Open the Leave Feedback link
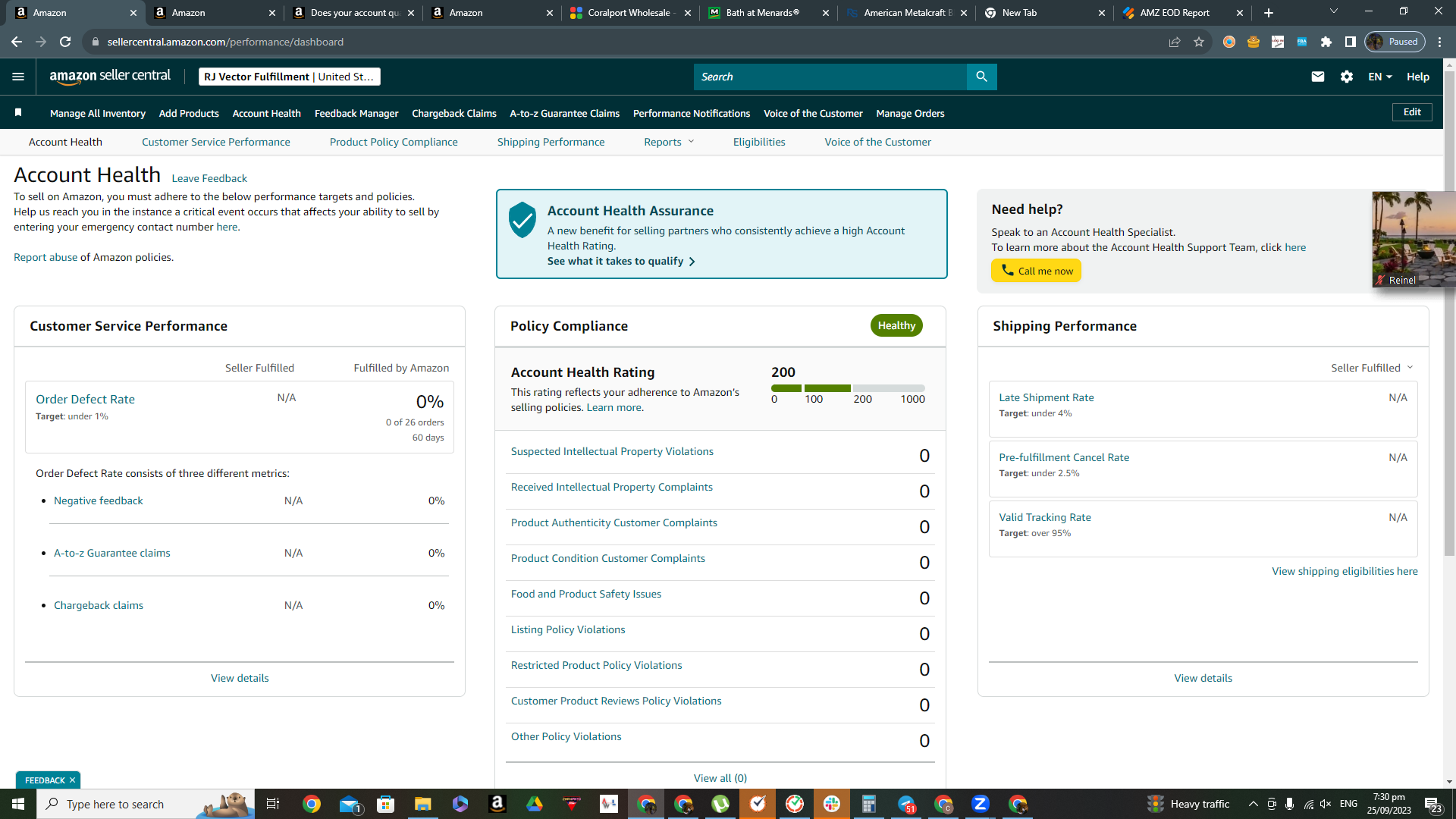 pyautogui.click(x=209, y=178)
